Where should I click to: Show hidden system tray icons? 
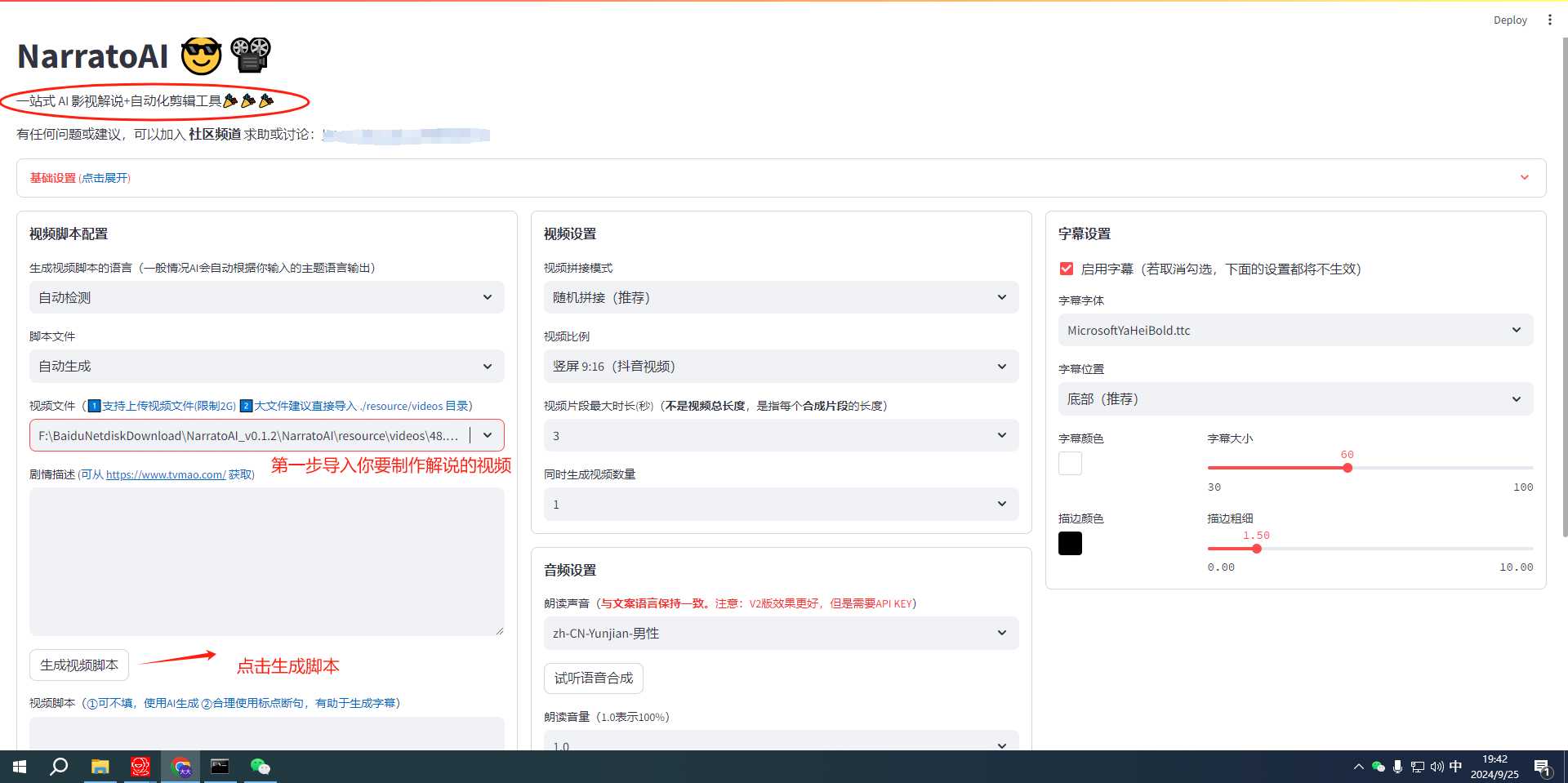pos(1358,767)
